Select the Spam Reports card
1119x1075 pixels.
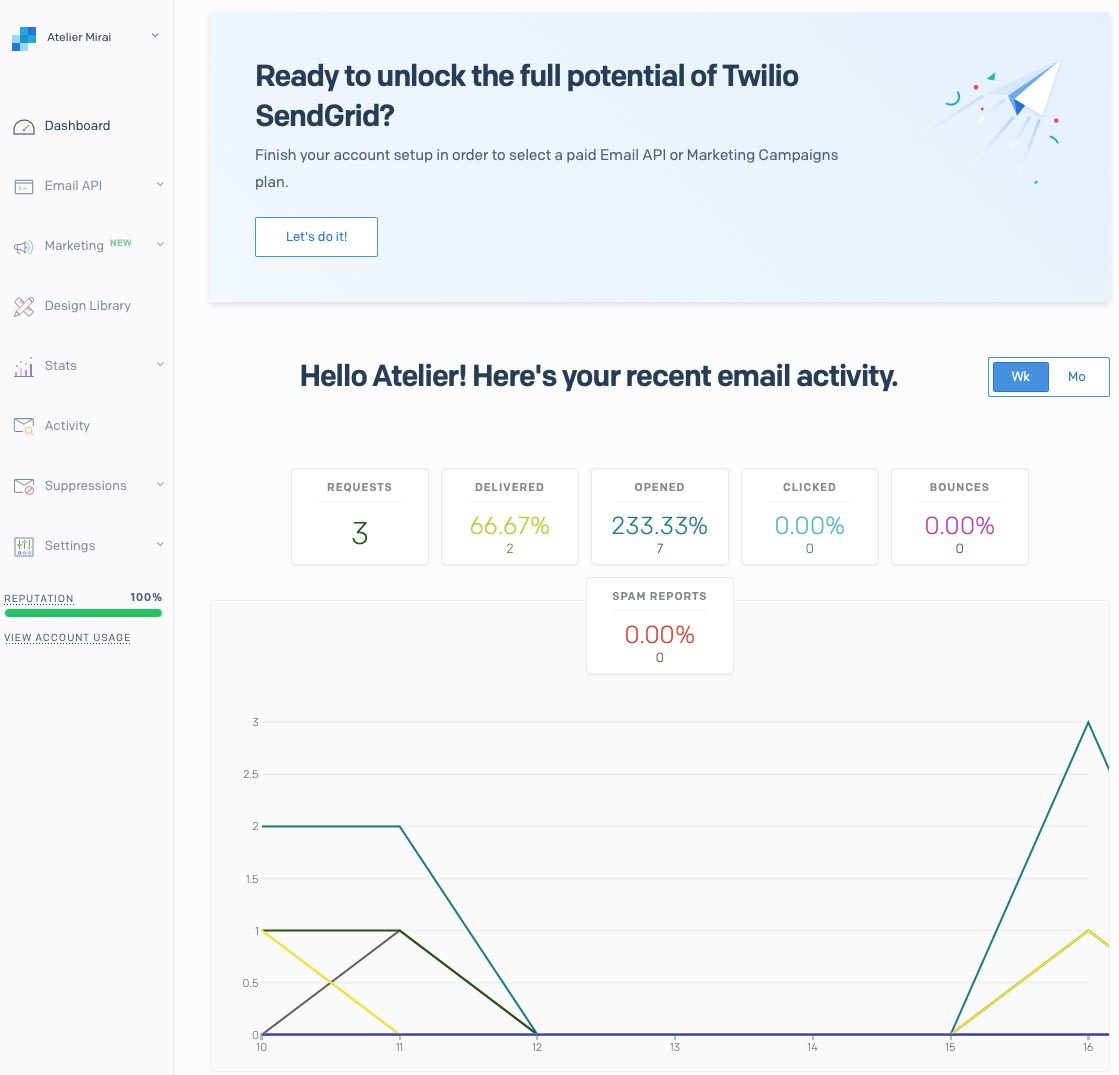pyautogui.click(x=659, y=625)
